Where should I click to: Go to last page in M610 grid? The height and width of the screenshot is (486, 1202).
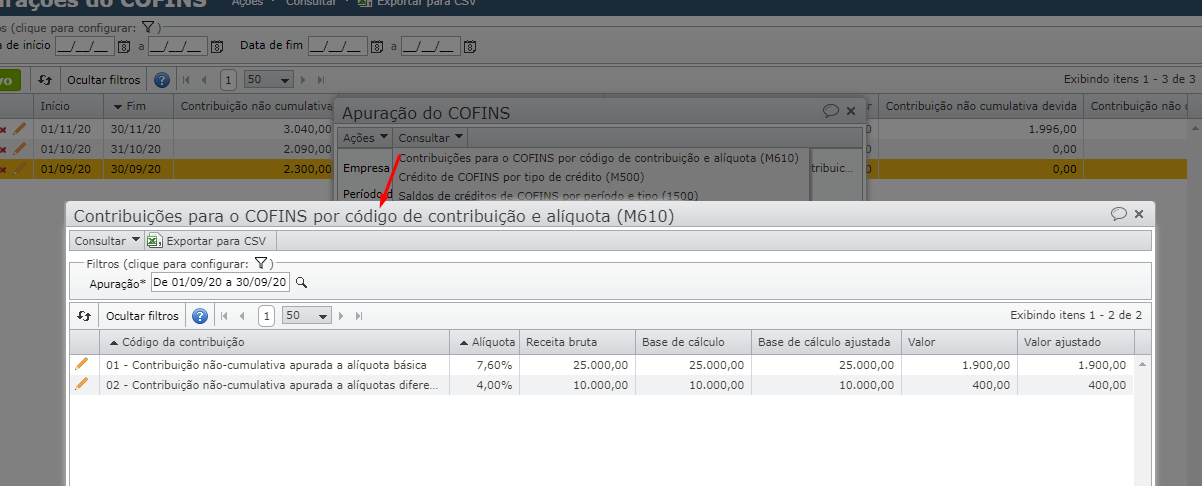coord(359,316)
